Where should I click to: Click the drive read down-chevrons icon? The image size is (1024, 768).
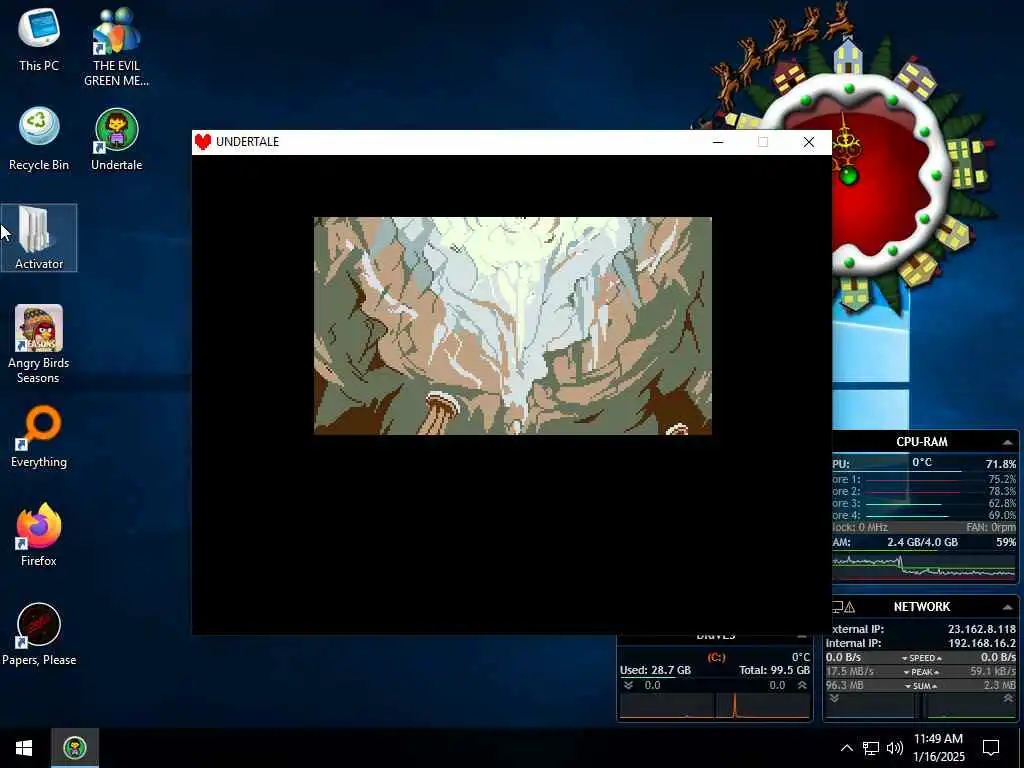tap(628, 685)
